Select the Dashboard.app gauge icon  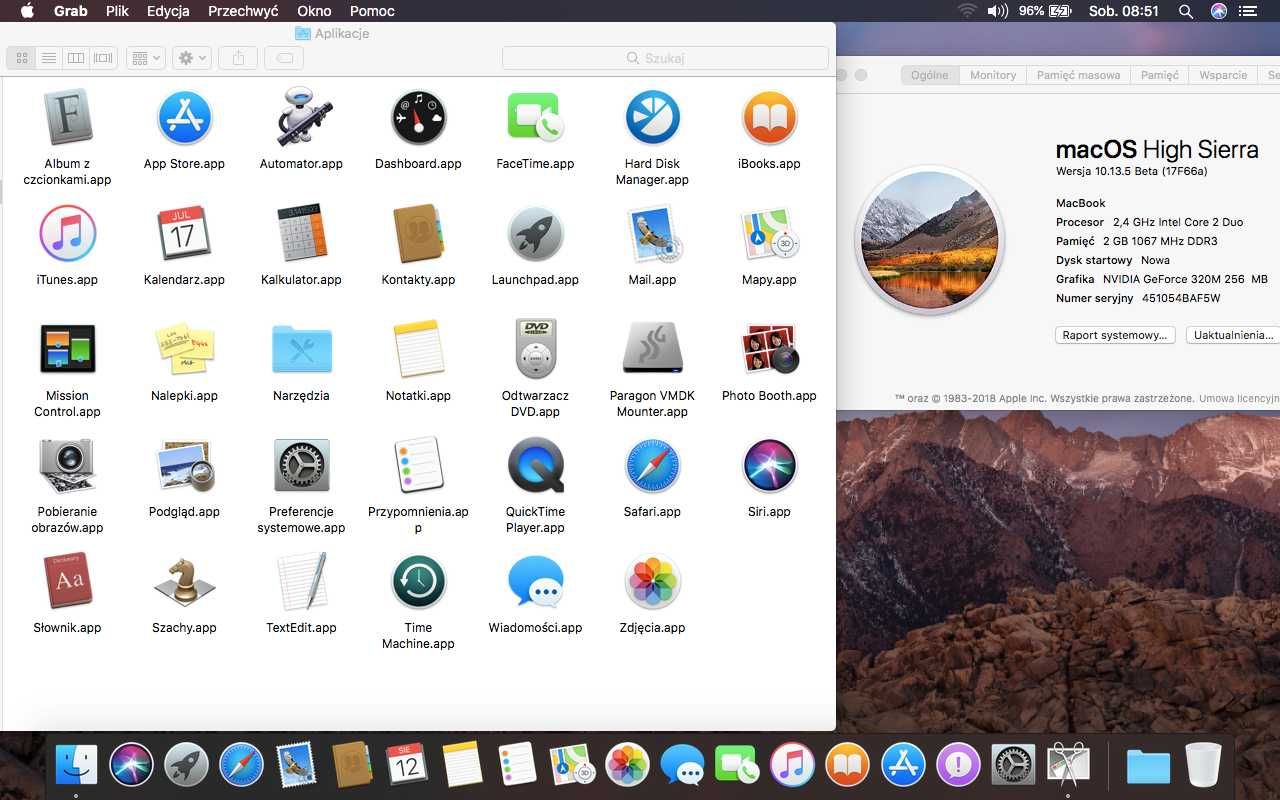(x=418, y=117)
